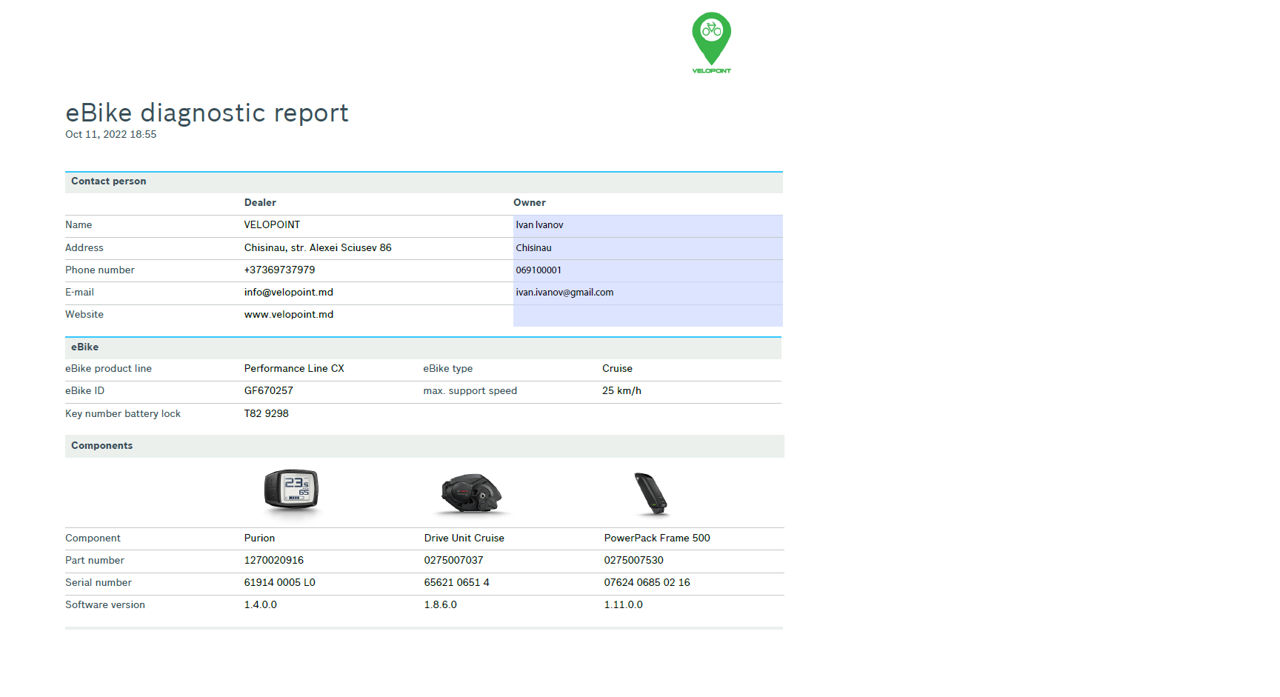Click the Name row label
This screenshot has width=1280, height=697.
click(x=78, y=225)
